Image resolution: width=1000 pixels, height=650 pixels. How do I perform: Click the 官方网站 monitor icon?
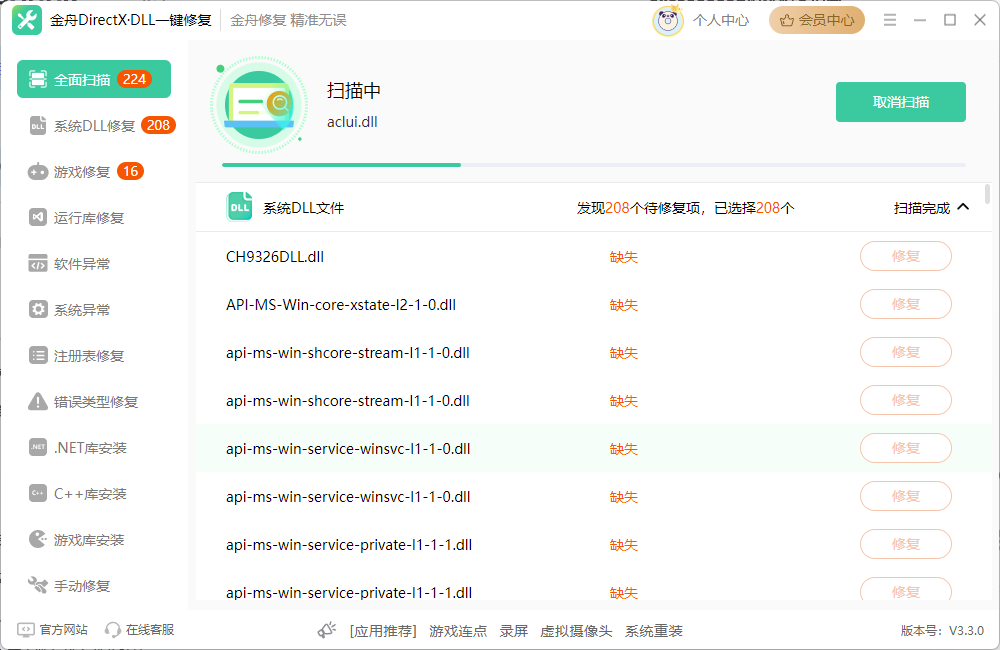pyautogui.click(x=26, y=630)
